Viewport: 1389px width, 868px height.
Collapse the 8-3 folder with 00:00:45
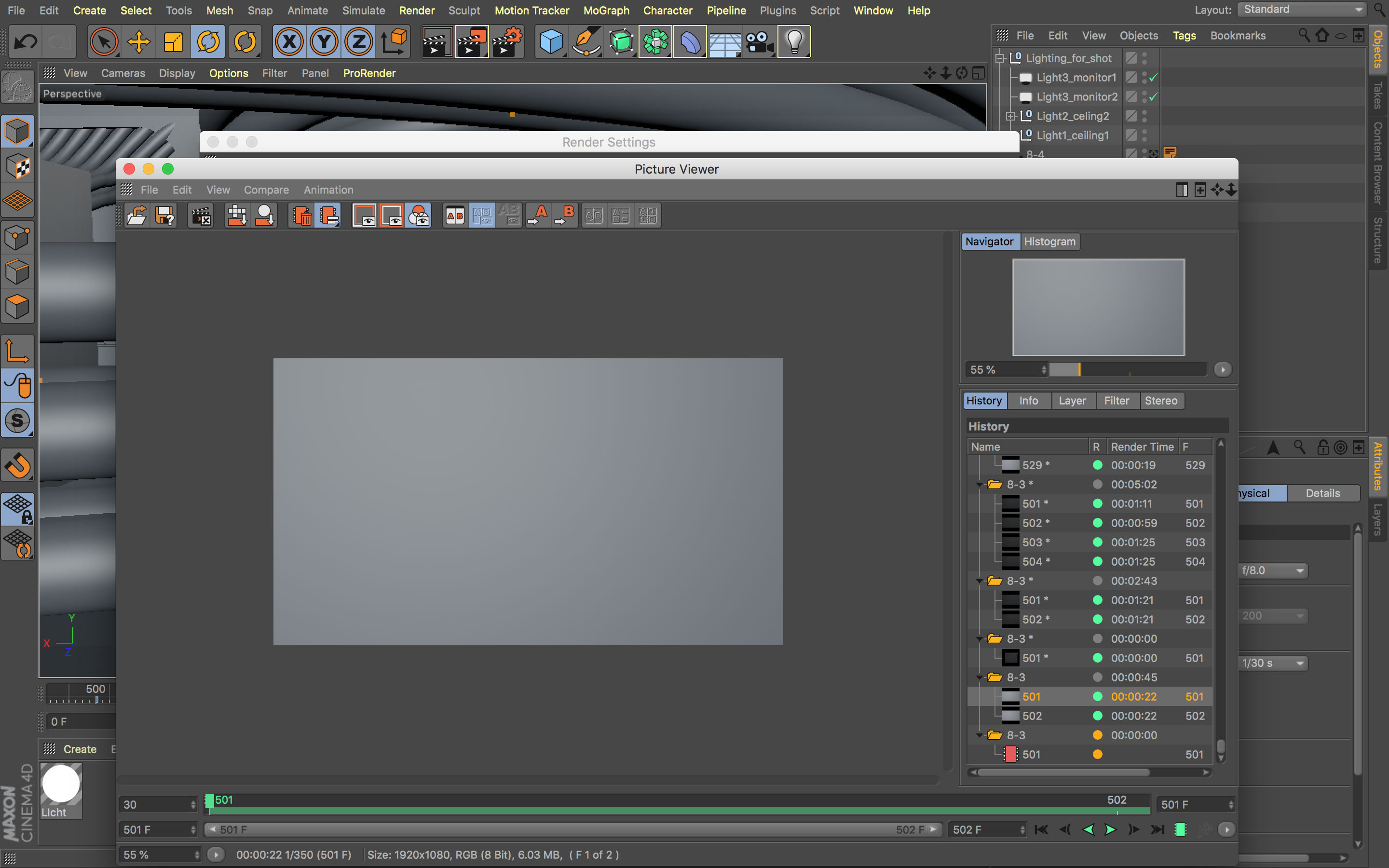coord(979,678)
